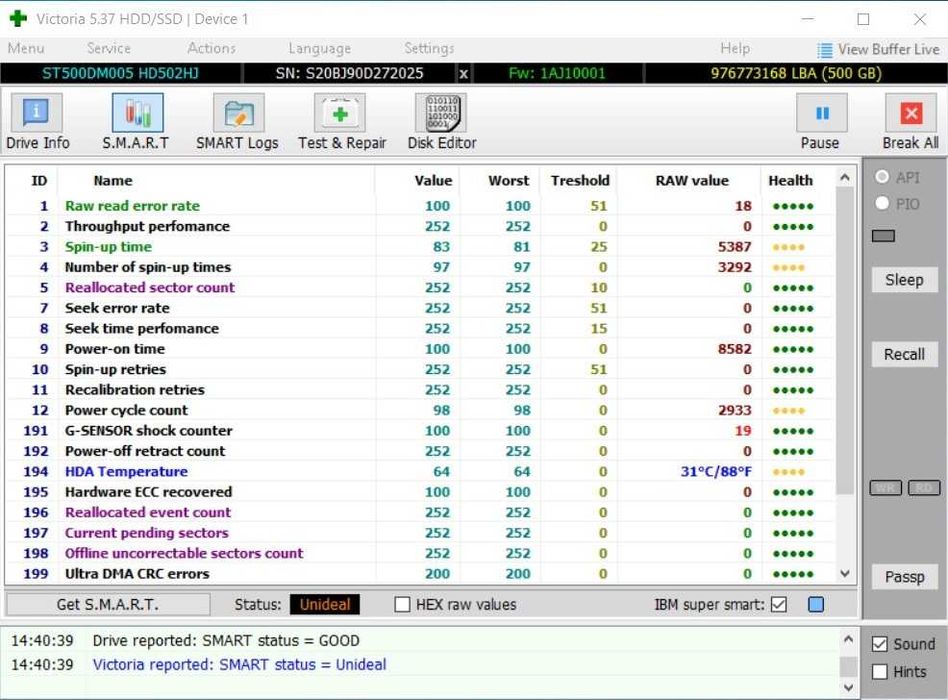Click the Sleep button
Screen dimensions: 948x700
(904, 280)
